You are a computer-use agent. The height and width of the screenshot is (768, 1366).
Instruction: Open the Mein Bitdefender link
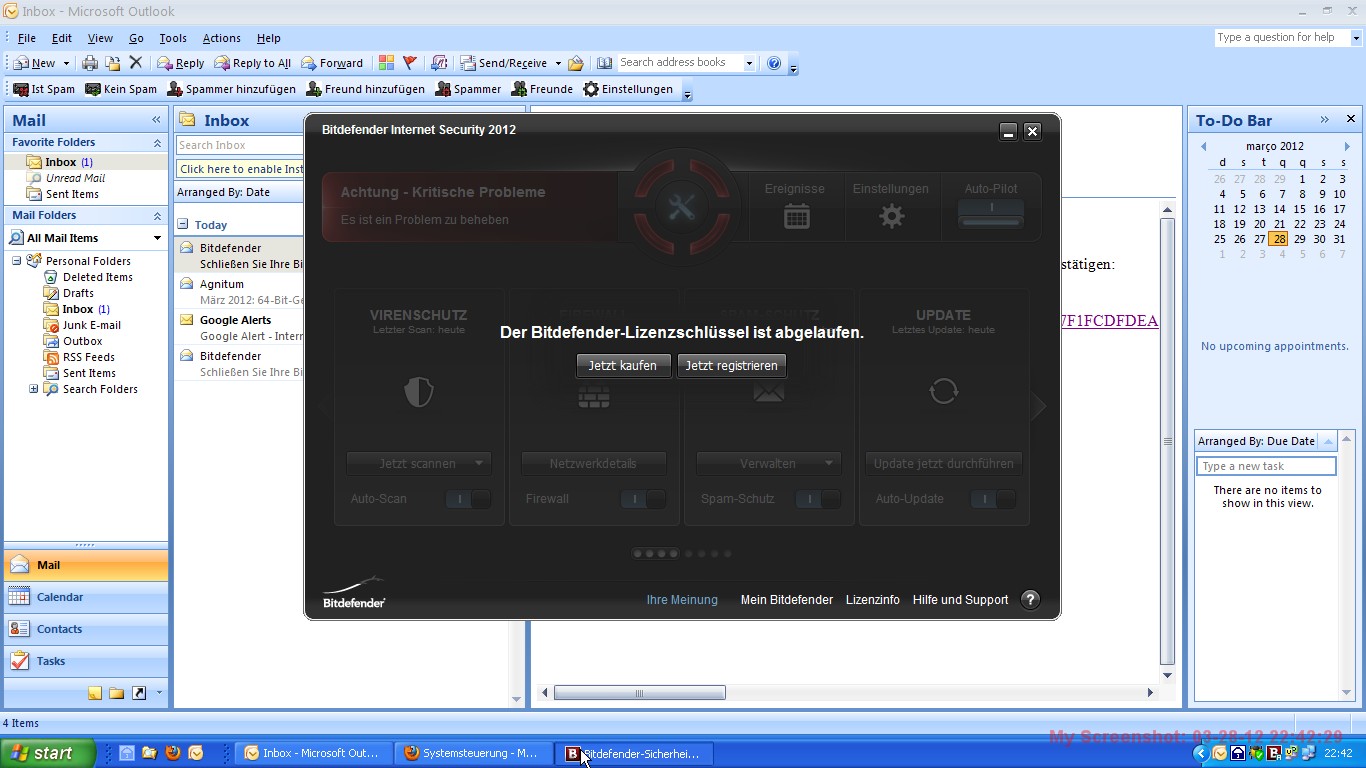point(786,600)
